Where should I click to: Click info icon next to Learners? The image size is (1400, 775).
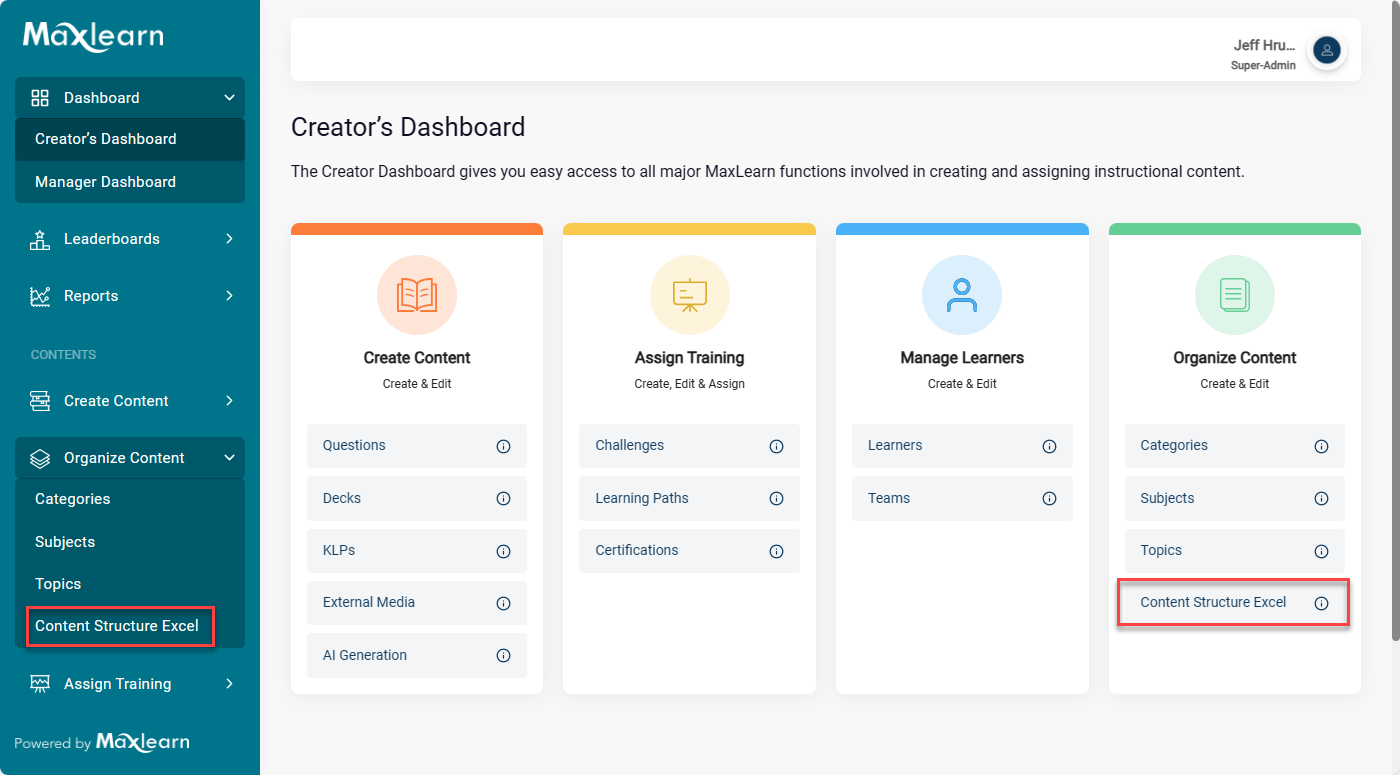1049,446
